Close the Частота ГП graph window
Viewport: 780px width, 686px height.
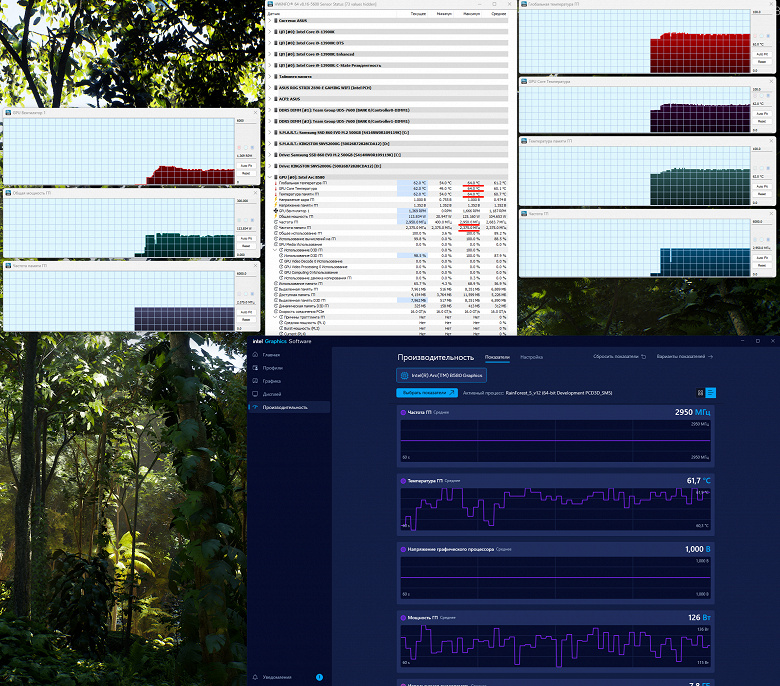coord(772,213)
